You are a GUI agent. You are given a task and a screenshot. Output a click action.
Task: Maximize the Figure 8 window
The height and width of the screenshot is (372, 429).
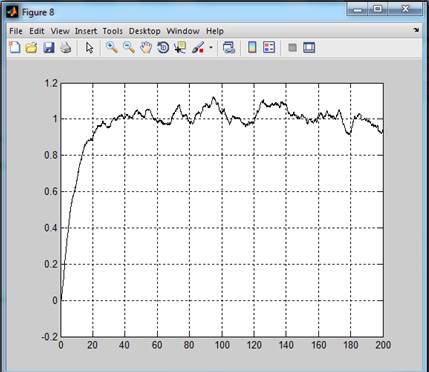[377, 9]
